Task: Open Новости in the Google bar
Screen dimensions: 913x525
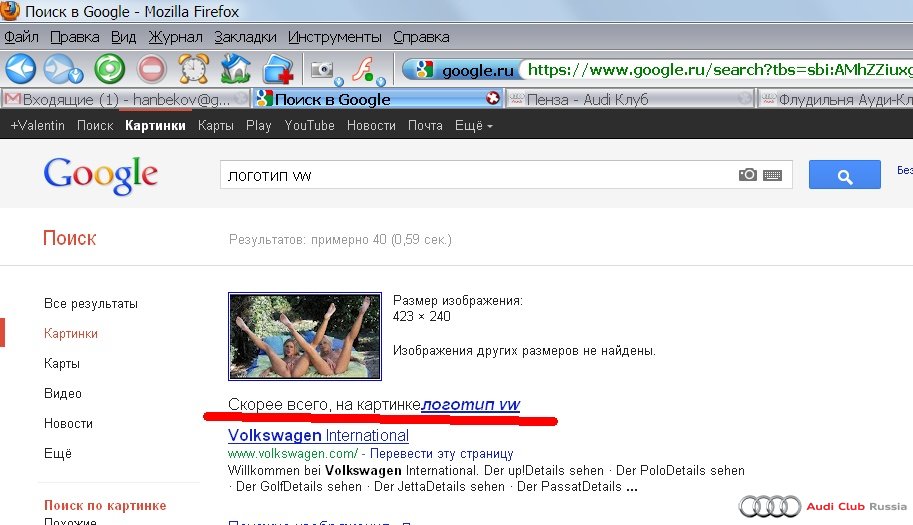Action: tap(371, 125)
